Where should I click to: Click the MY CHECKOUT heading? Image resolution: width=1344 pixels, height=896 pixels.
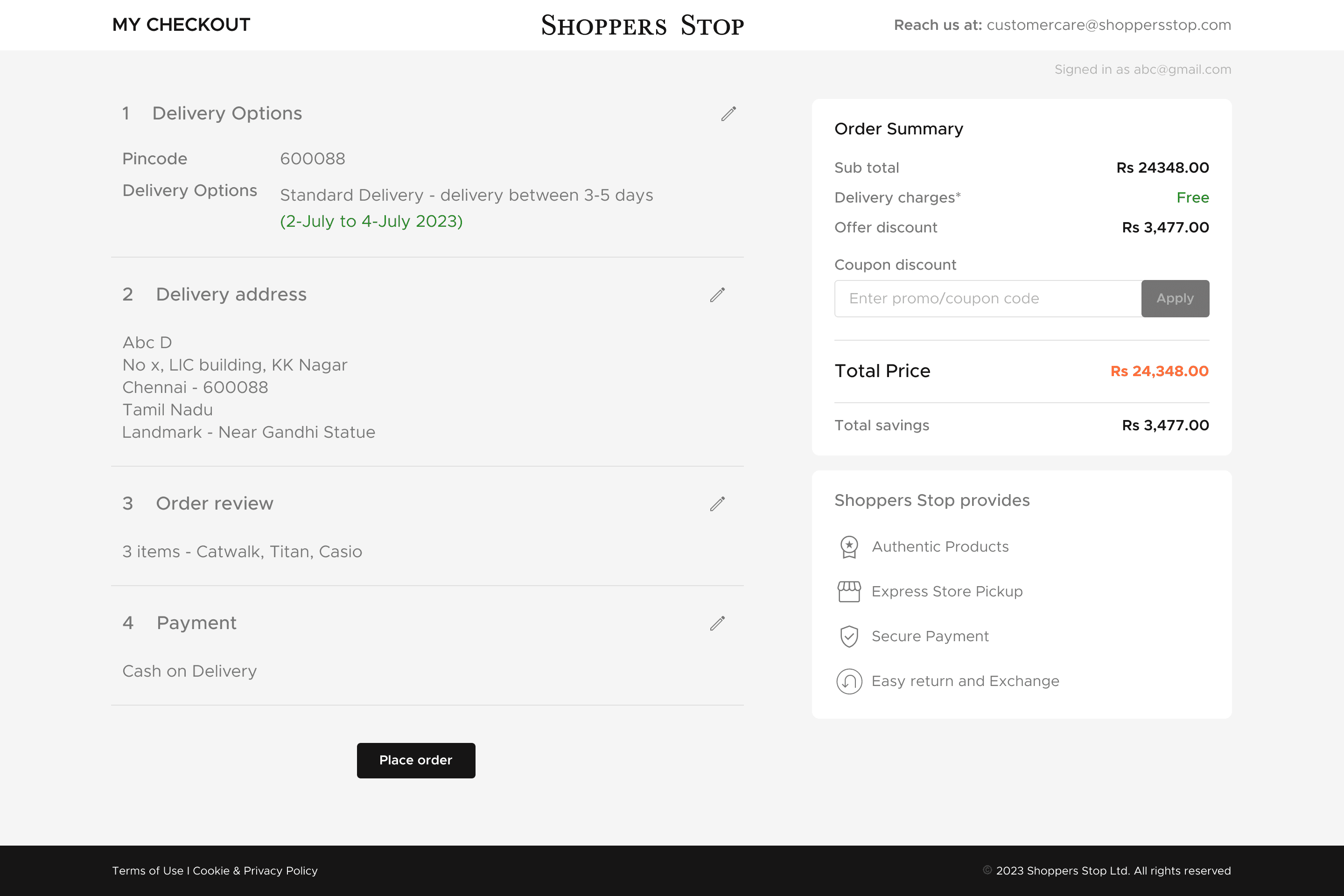(x=181, y=25)
